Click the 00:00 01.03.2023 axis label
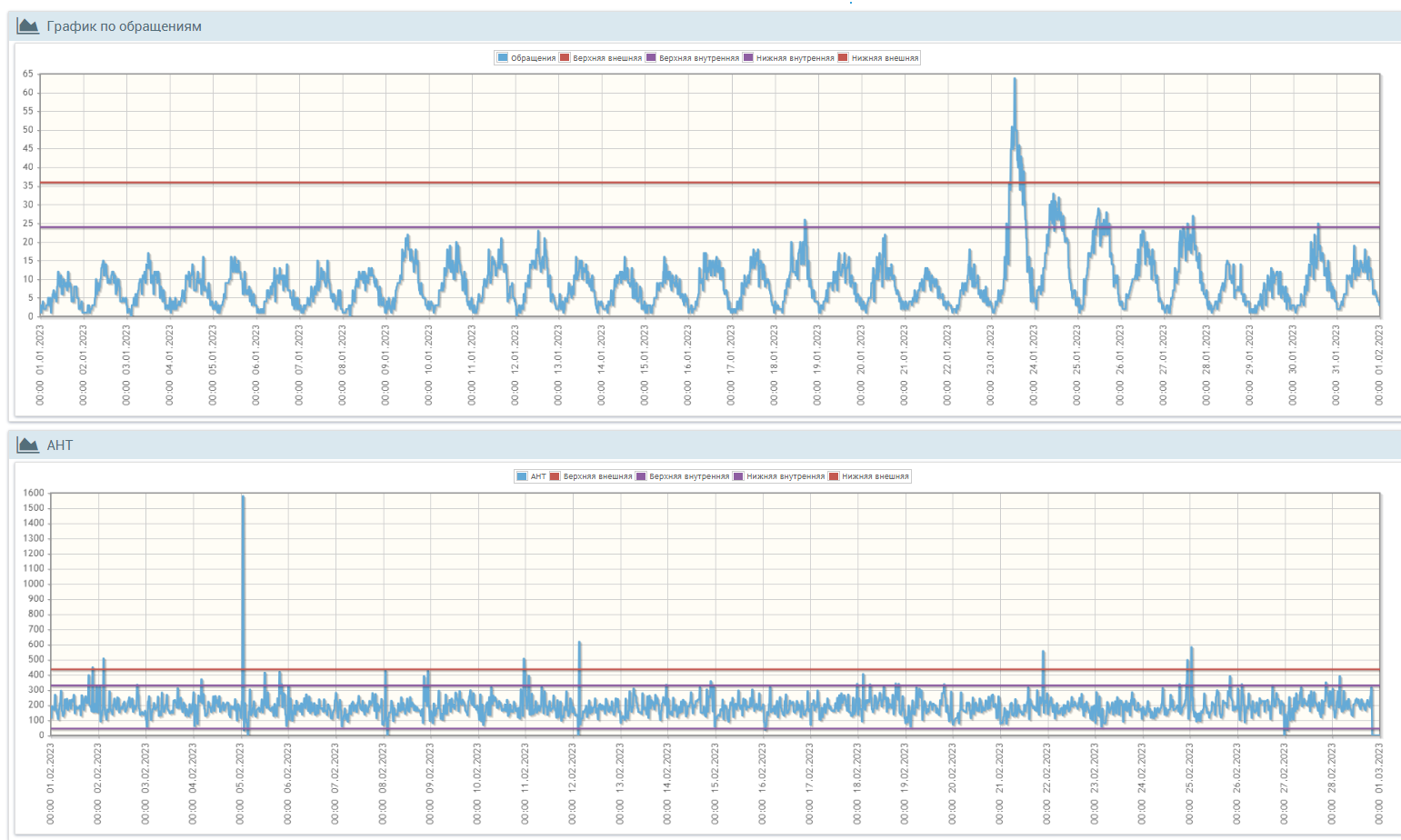 coord(1379,784)
